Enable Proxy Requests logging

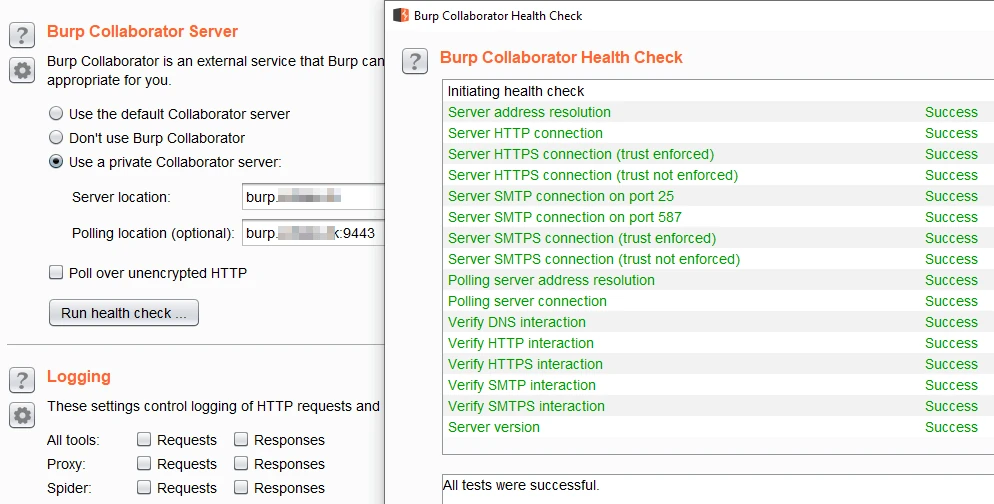point(145,463)
